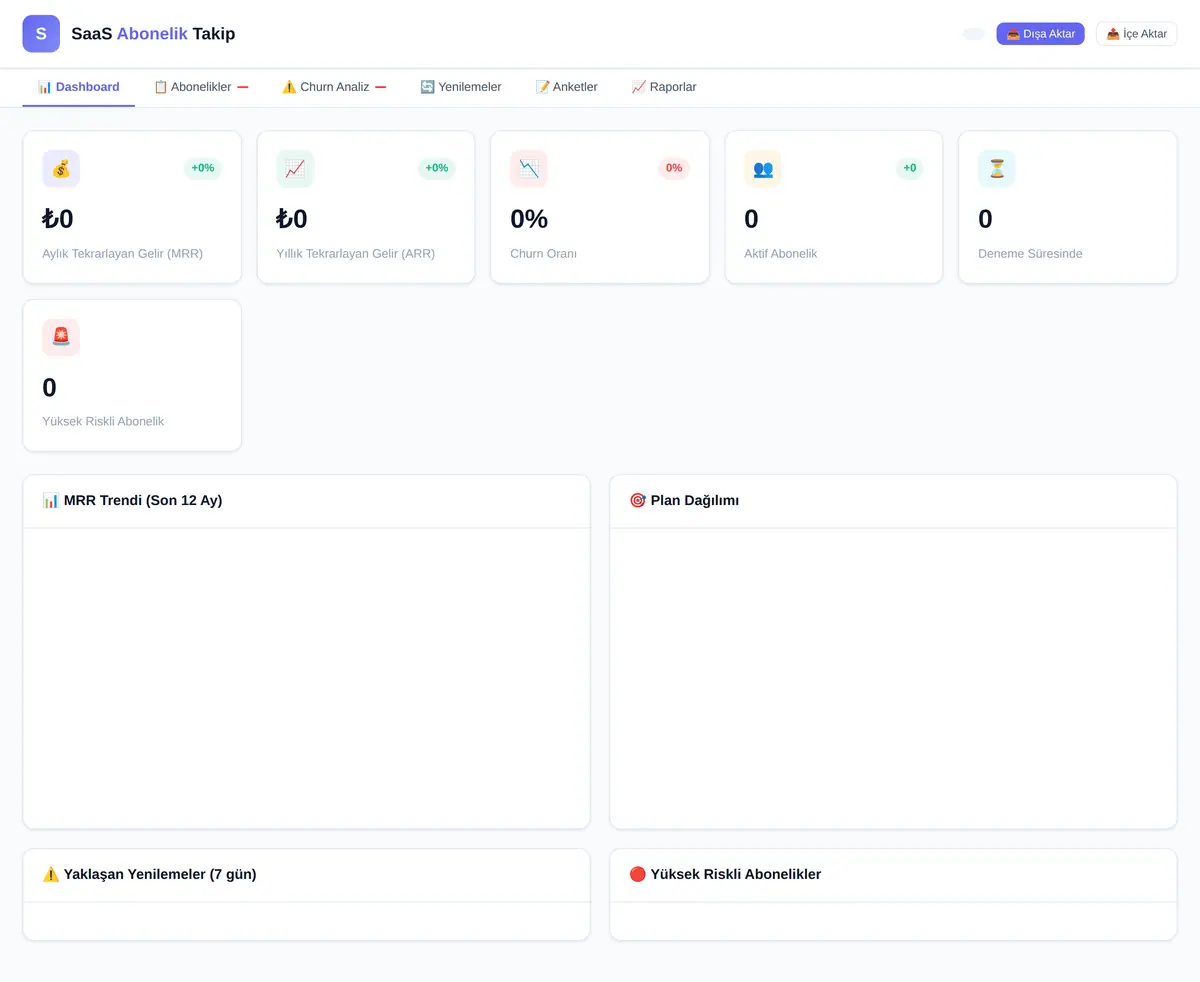Viewport: 1200px width, 982px height.
Task: Click the 'Deneme Süresinde' card label
Action: coord(1030,254)
